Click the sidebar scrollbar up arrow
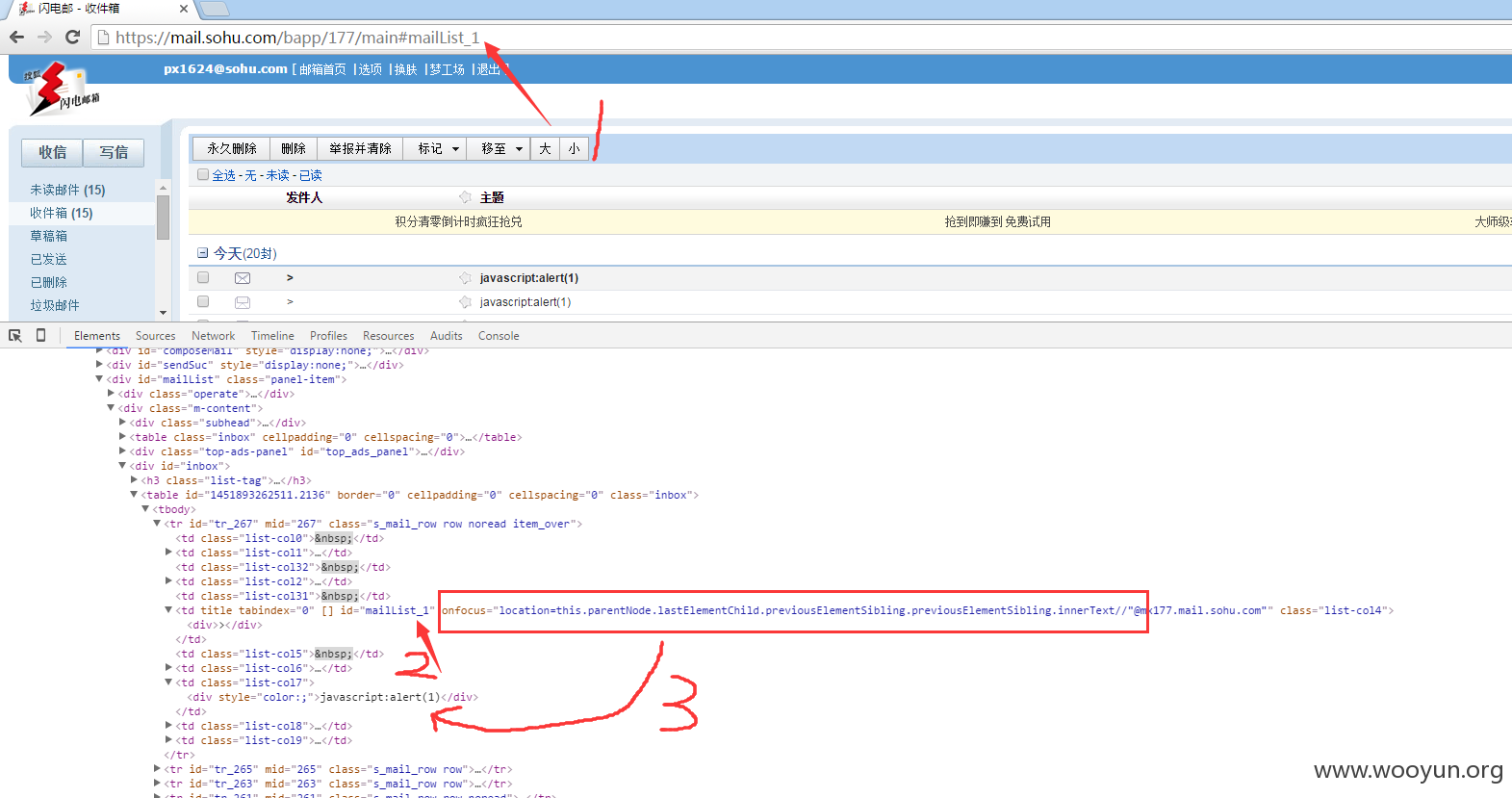1512x798 pixels. click(163, 187)
